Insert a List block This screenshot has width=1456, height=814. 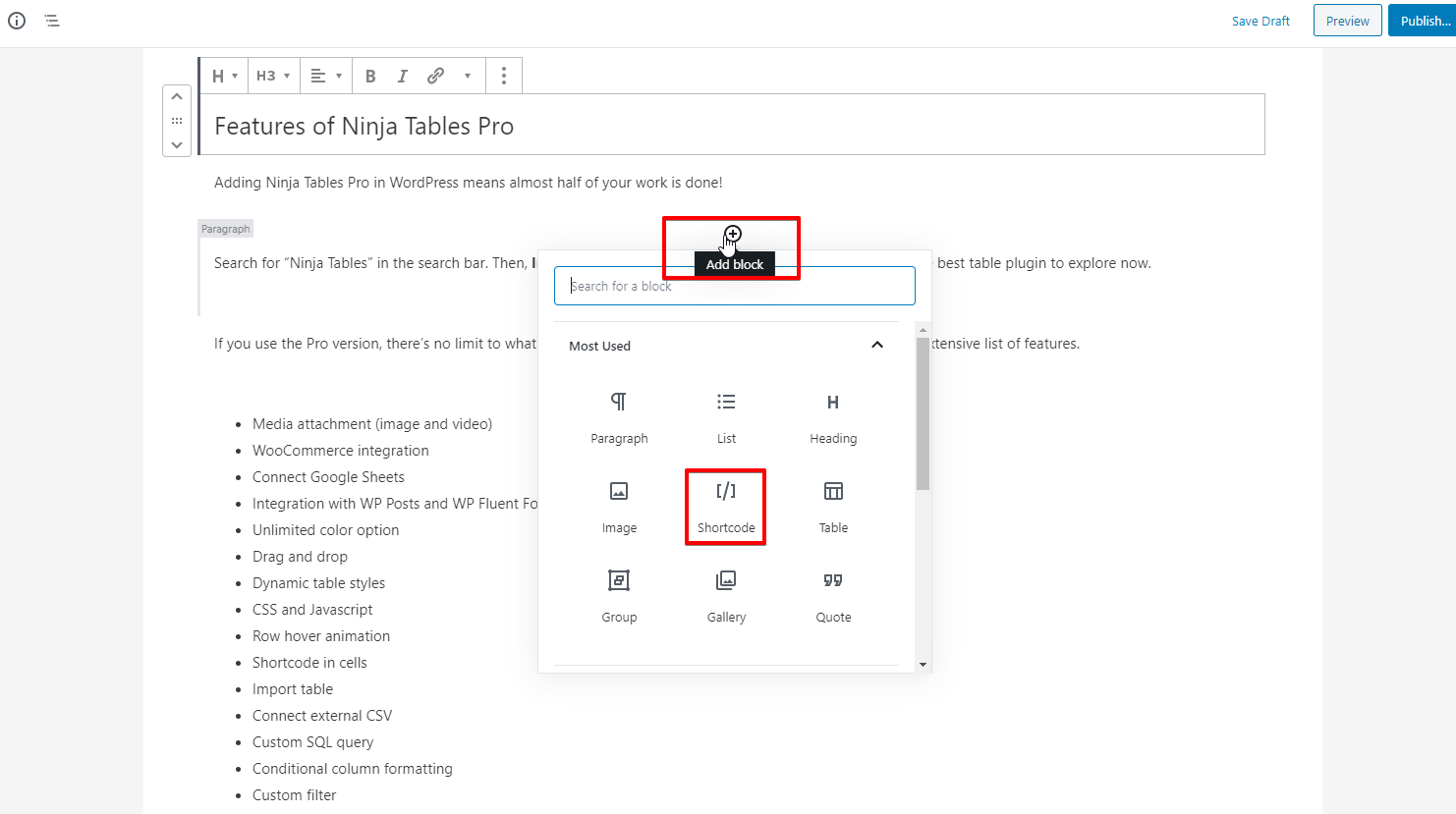(726, 417)
